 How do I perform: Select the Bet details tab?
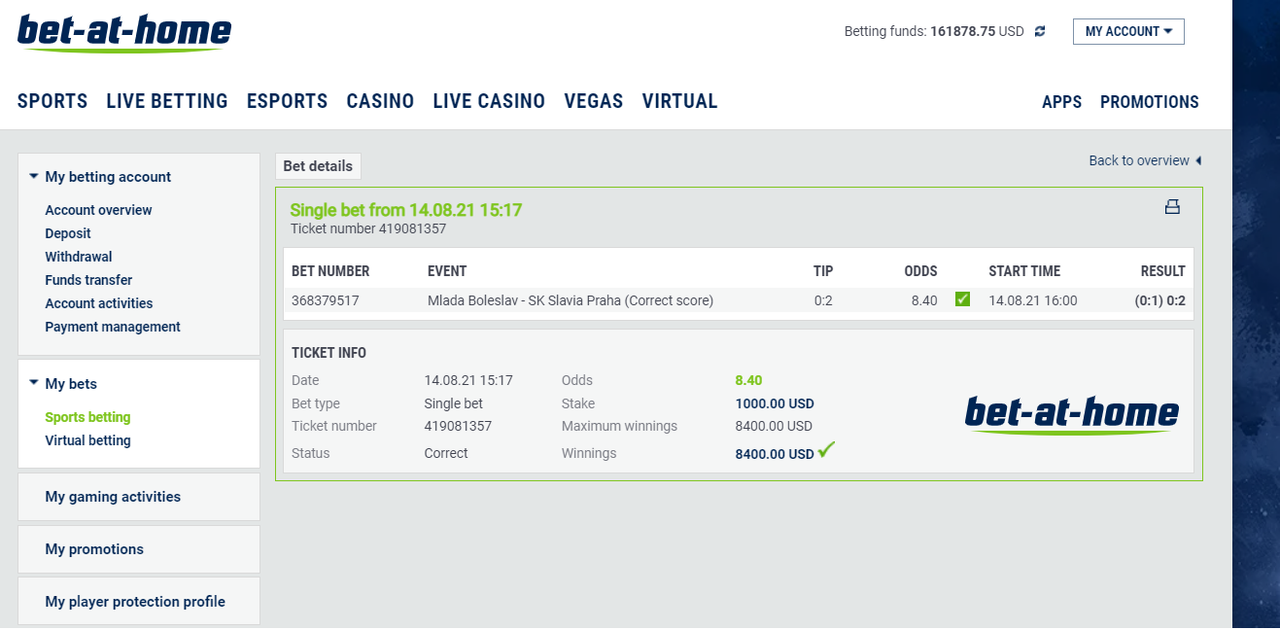(x=318, y=166)
